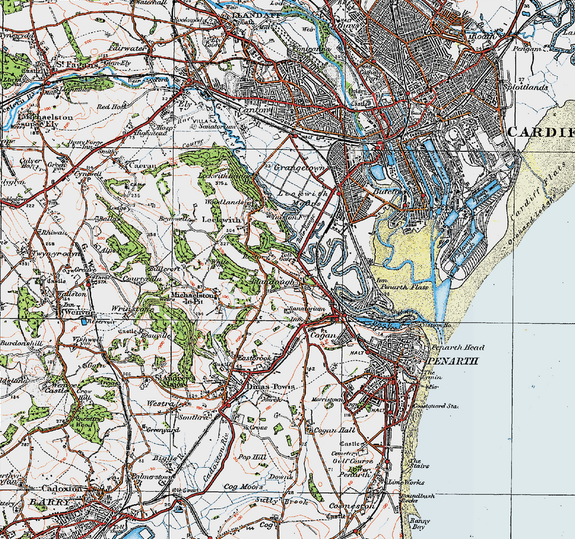Select the Cardiff Flats coastal label

(535, 190)
